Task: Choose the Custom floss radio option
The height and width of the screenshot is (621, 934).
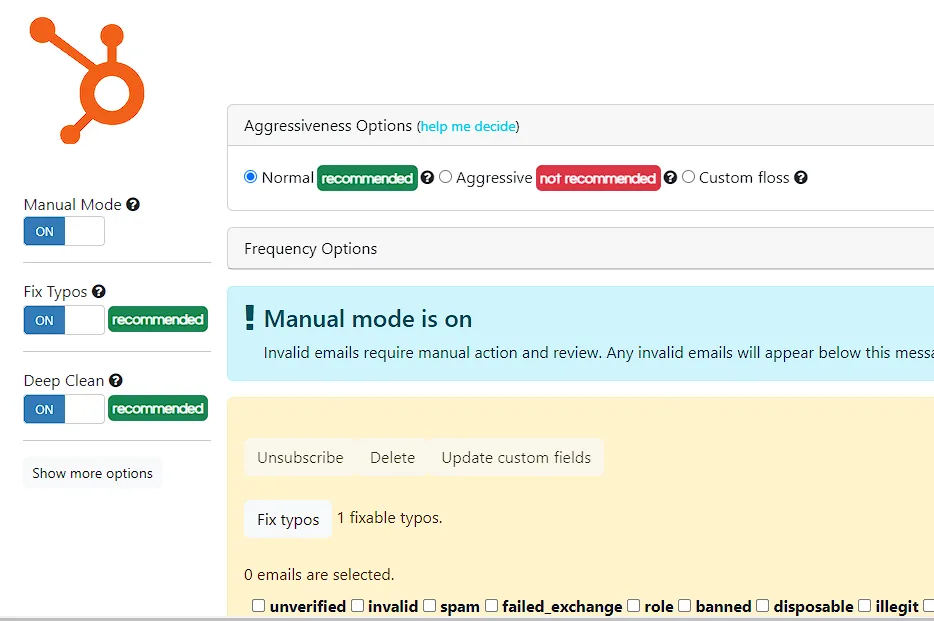Action: click(689, 177)
